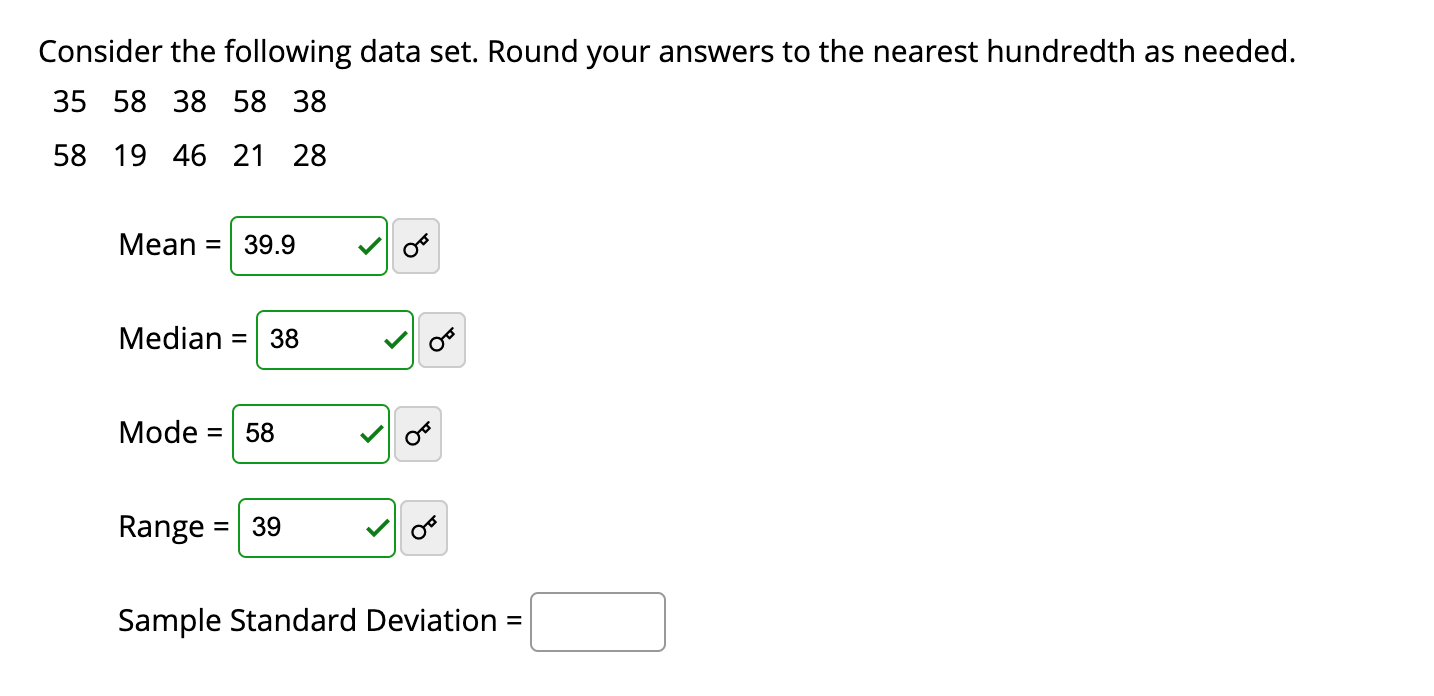Click the checkmark inside the Median field
Image resolution: width=1434 pixels, height=696 pixels.
[x=394, y=340]
